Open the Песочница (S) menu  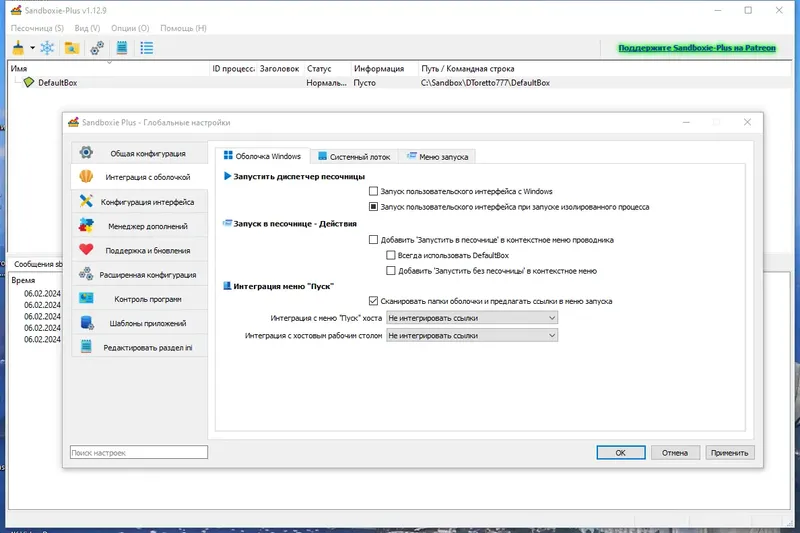(37, 28)
